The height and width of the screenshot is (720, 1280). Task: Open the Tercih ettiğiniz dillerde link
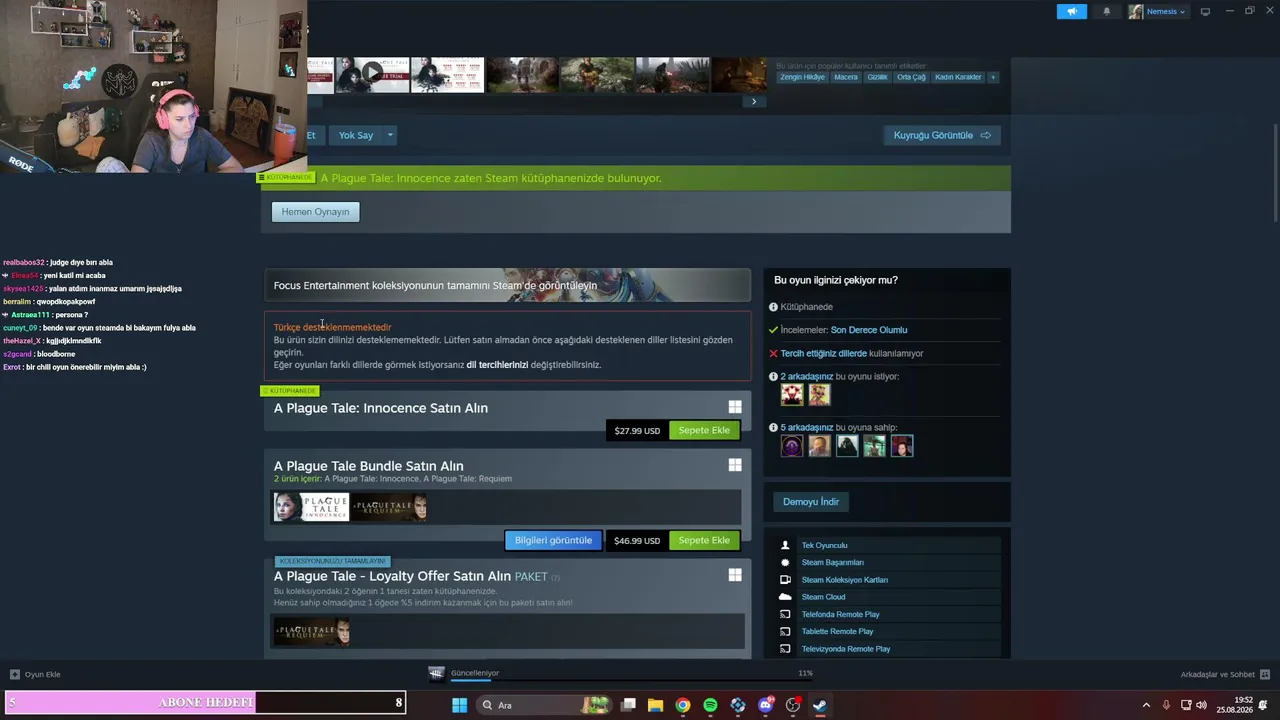click(x=824, y=353)
